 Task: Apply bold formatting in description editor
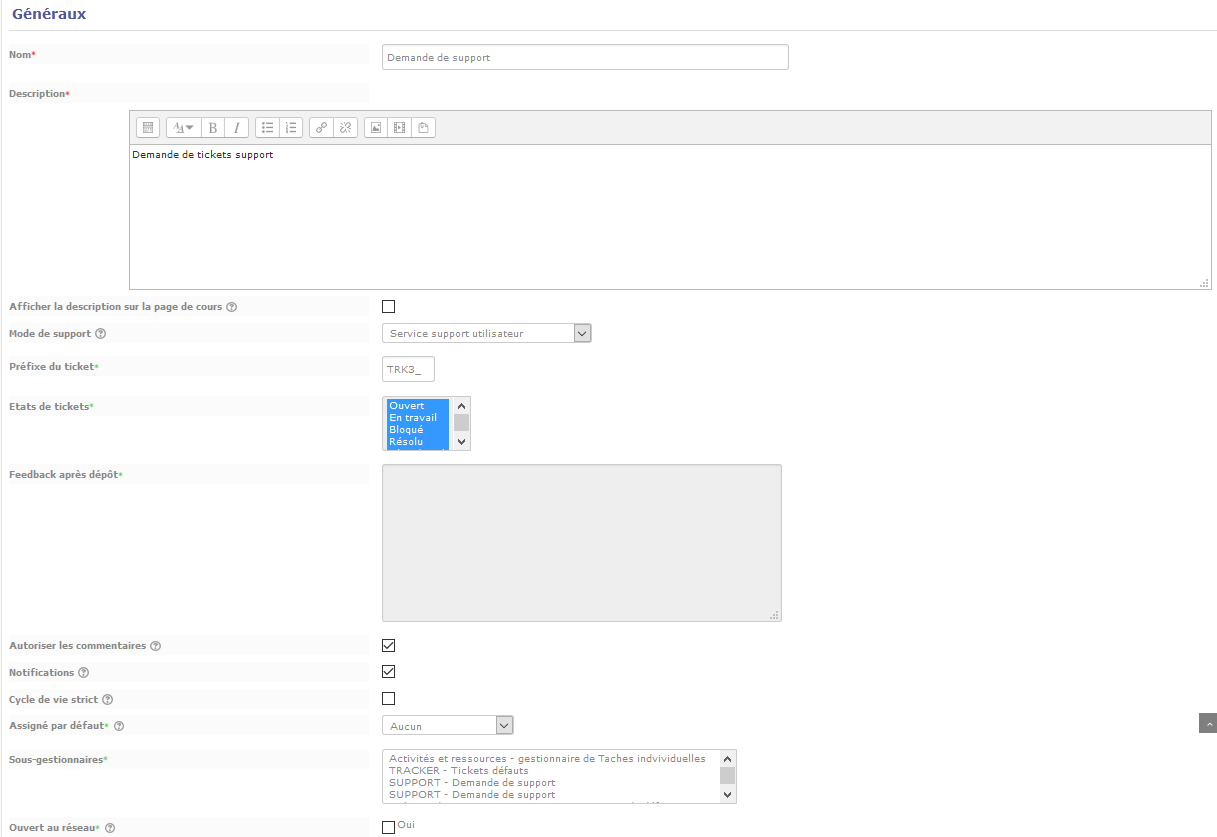pos(213,128)
